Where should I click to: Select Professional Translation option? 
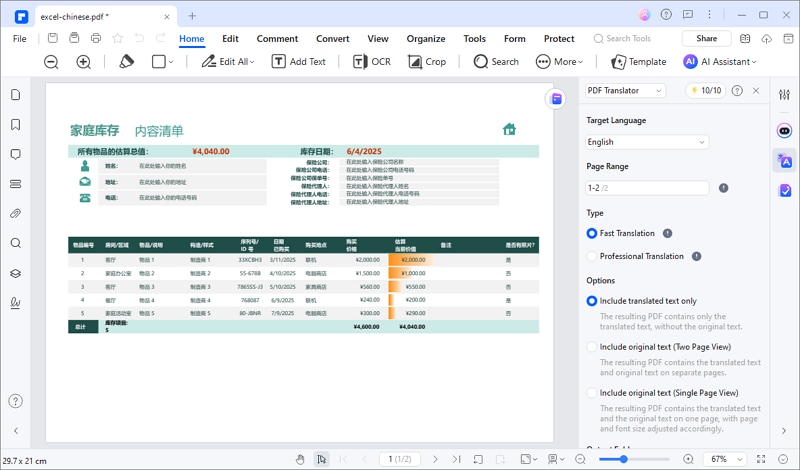(x=591, y=256)
